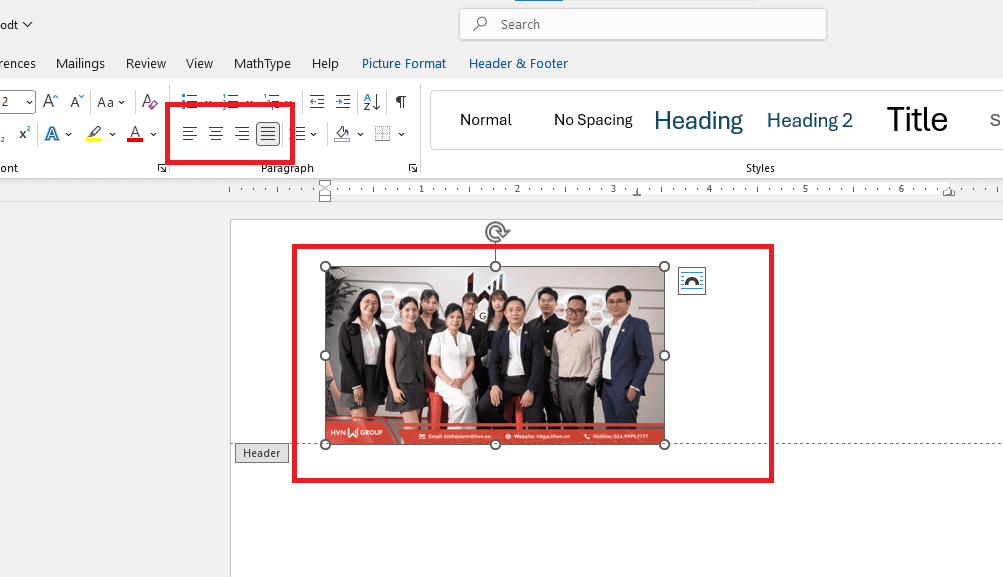Apply red font color
Image resolution: width=1003 pixels, height=577 pixels.
coord(135,134)
